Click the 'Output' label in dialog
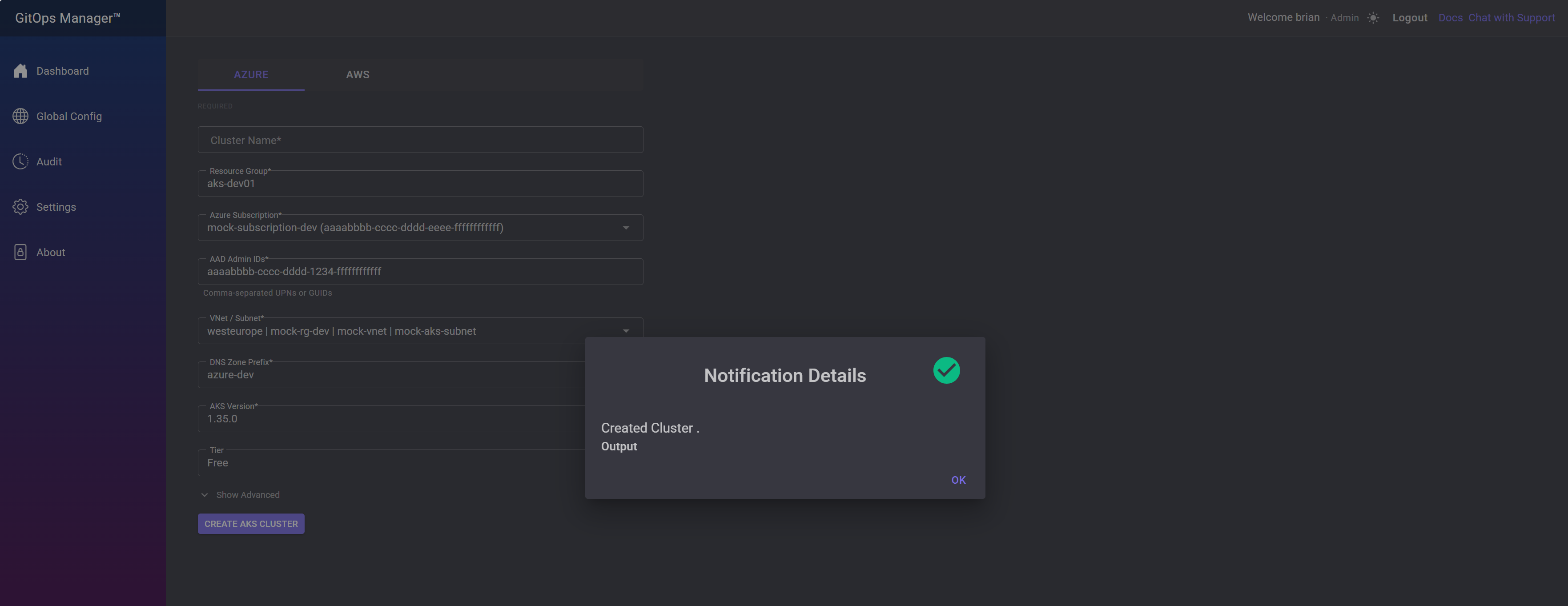Screen dimensions: 1568x606 click(619, 446)
